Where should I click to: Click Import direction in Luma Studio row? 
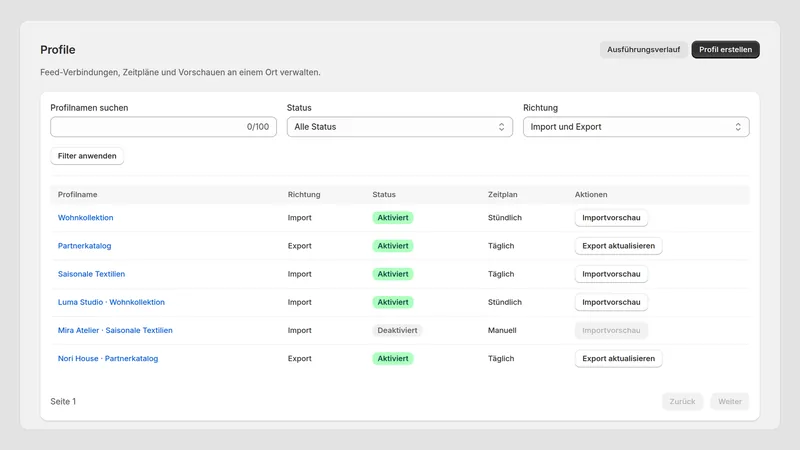(299, 302)
